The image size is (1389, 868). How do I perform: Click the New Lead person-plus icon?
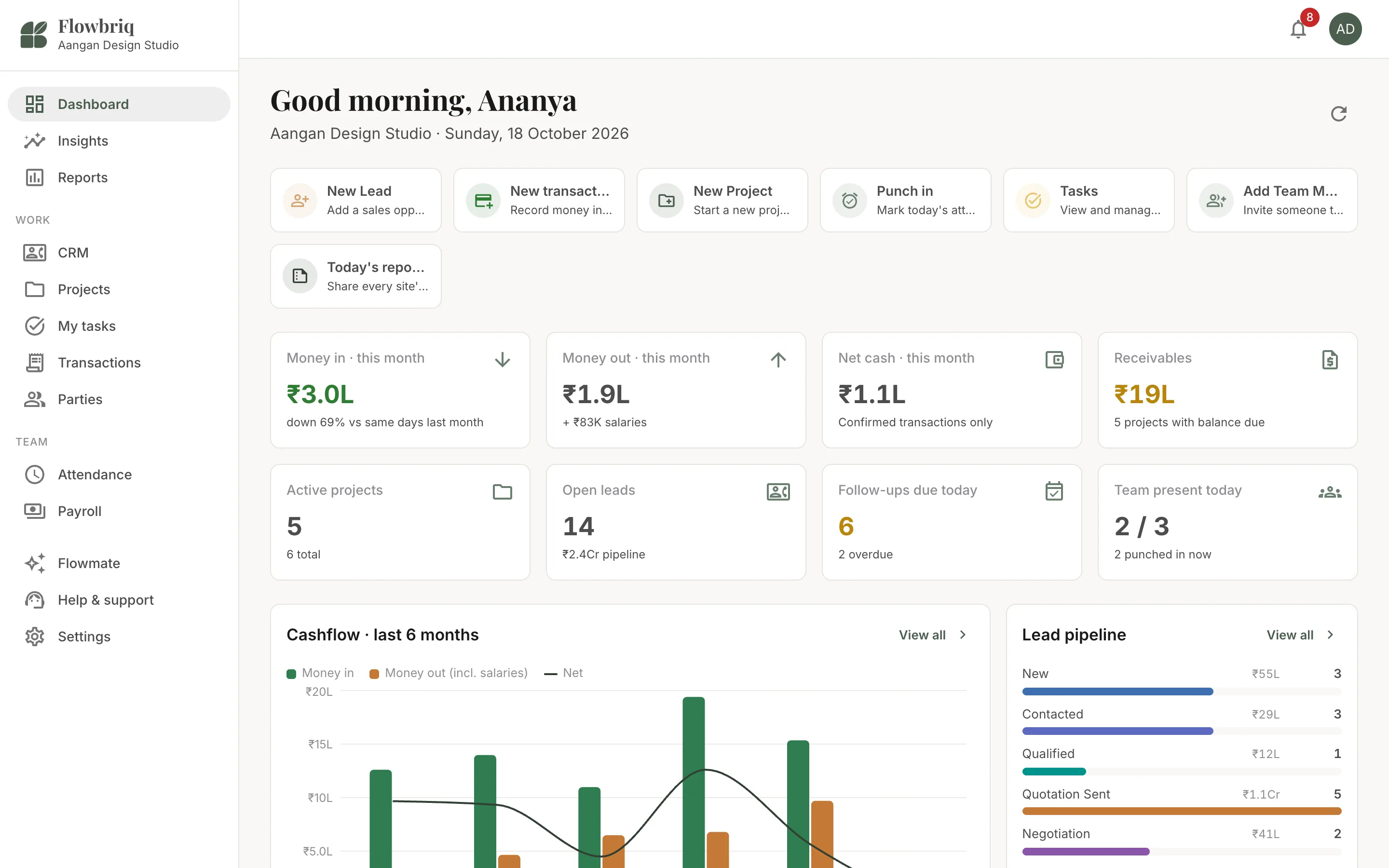point(300,200)
